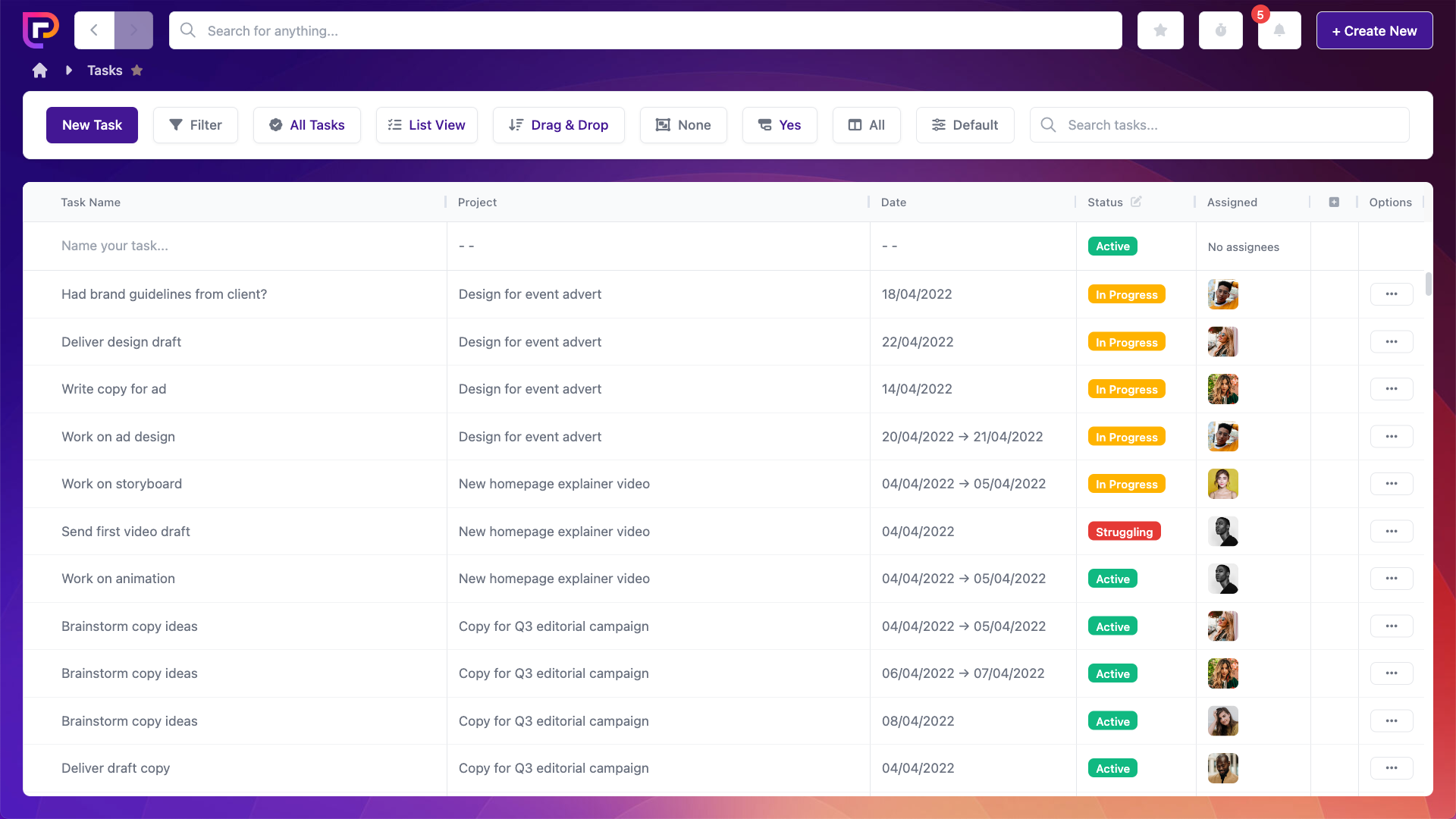Open the All Tasks filter dropdown
Image resolution: width=1456 pixels, height=819 pixels.
point(306,125)
